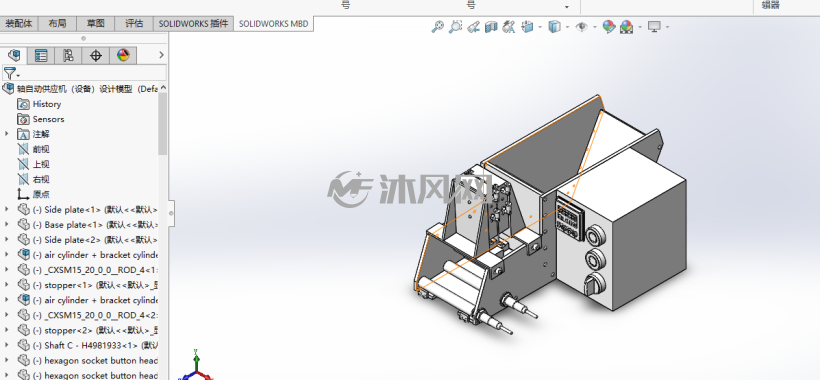Image resolution: width=820 pixels, height=380 pixels.
Task: Expand the Side plate<2> node arrow
Action: (x=7, y=240)
